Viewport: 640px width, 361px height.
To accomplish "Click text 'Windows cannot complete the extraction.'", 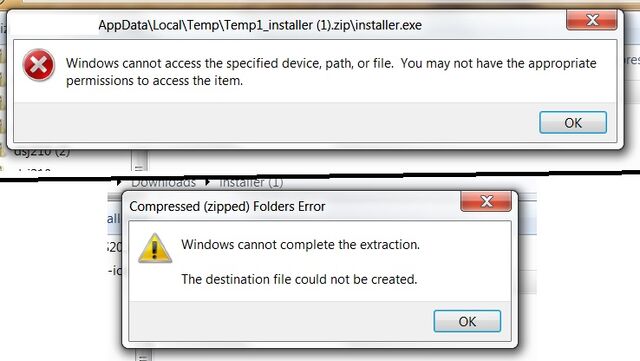I will tap(300, 245).
